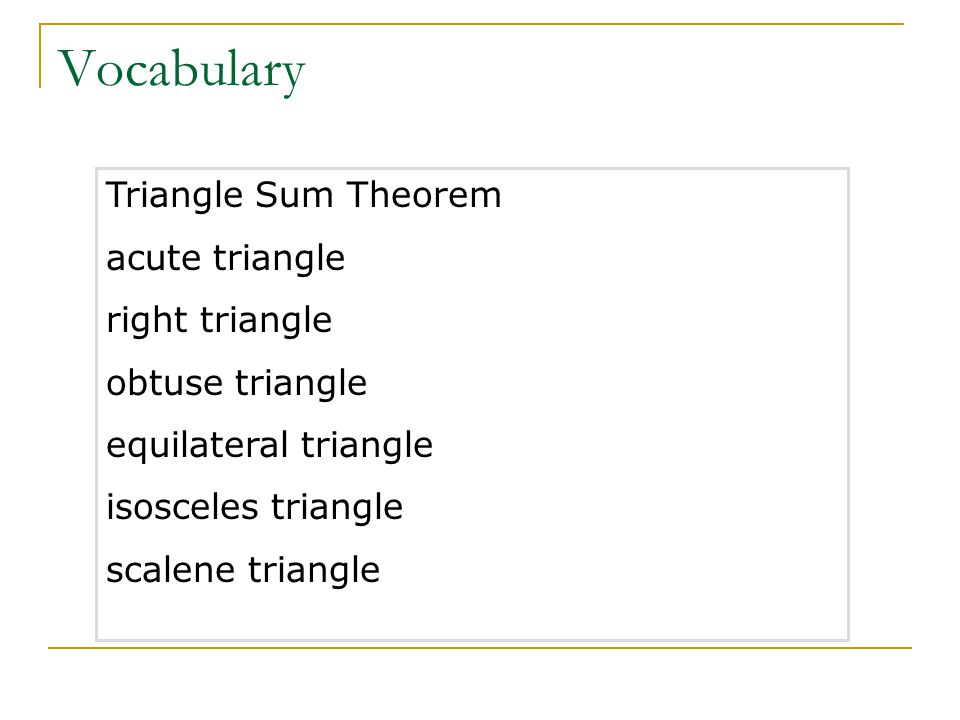Click the word scalene
This screenshot has width=960, height=720.
[x=170, y=571]
